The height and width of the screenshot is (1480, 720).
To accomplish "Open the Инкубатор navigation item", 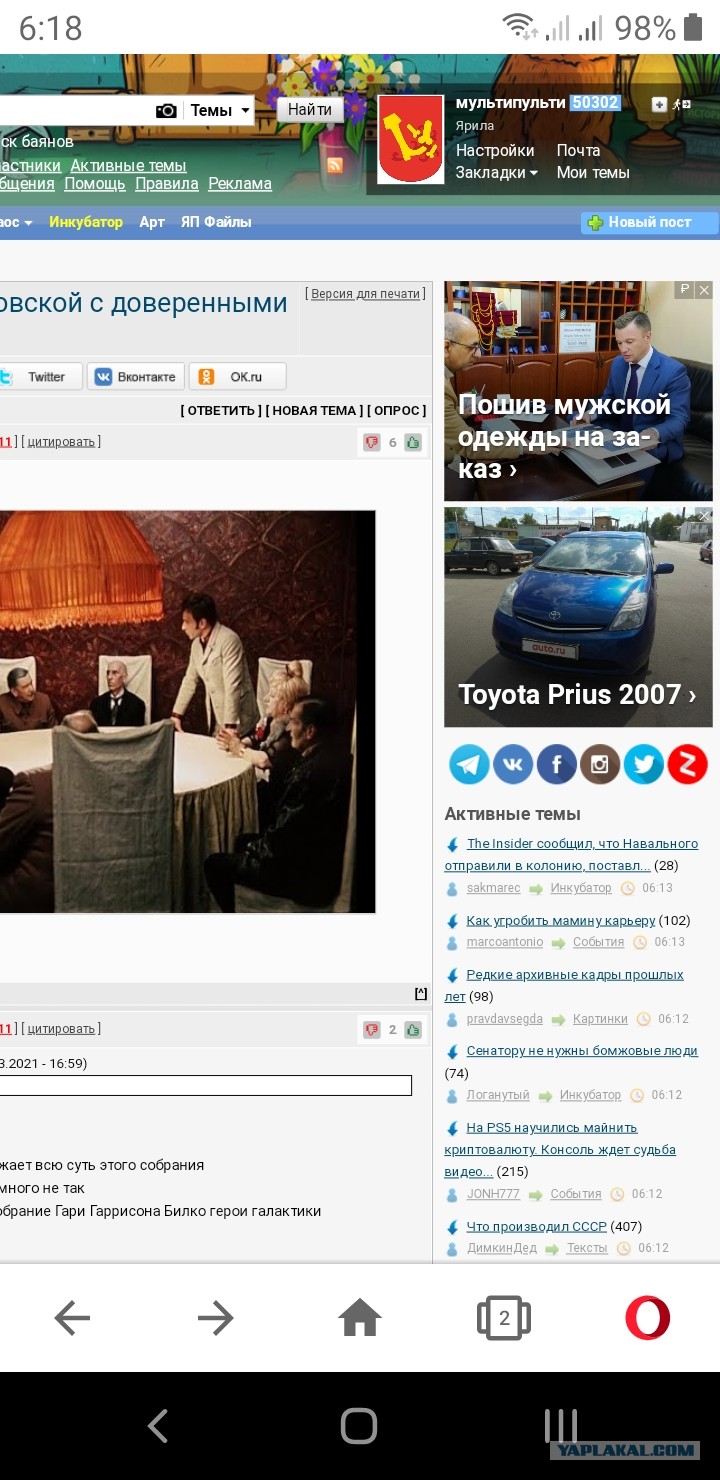I will [x=86, y=222].
